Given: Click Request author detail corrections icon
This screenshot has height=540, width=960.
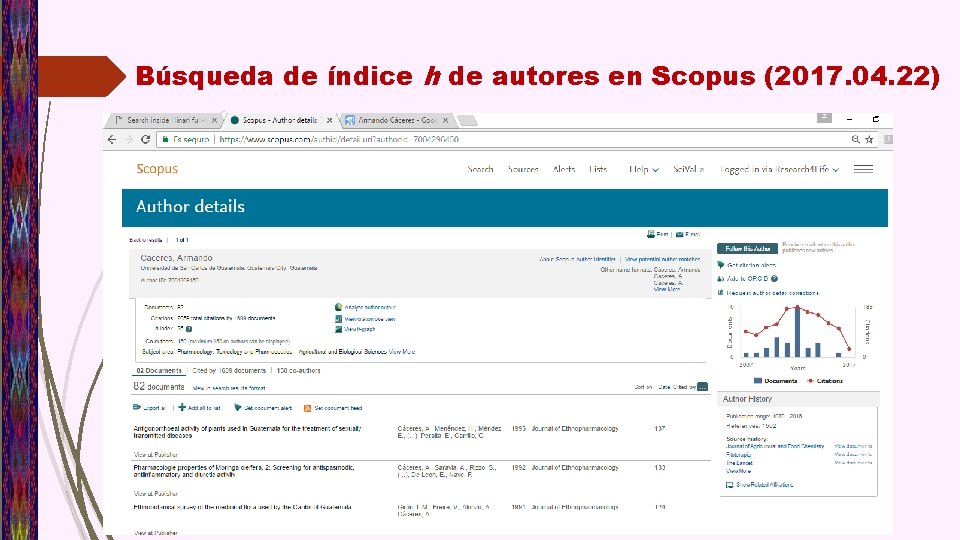Looking at the screenshot, I should click(721, 293).
